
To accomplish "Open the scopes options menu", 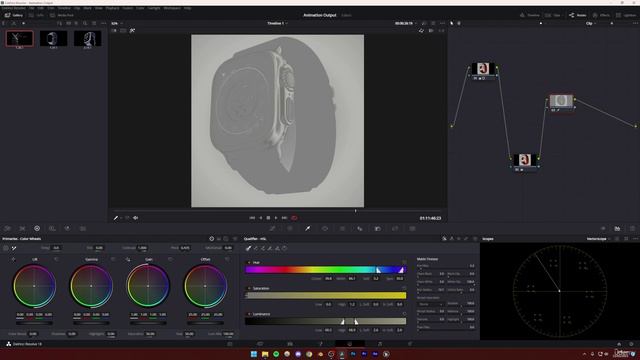I will tap(635, 239).
